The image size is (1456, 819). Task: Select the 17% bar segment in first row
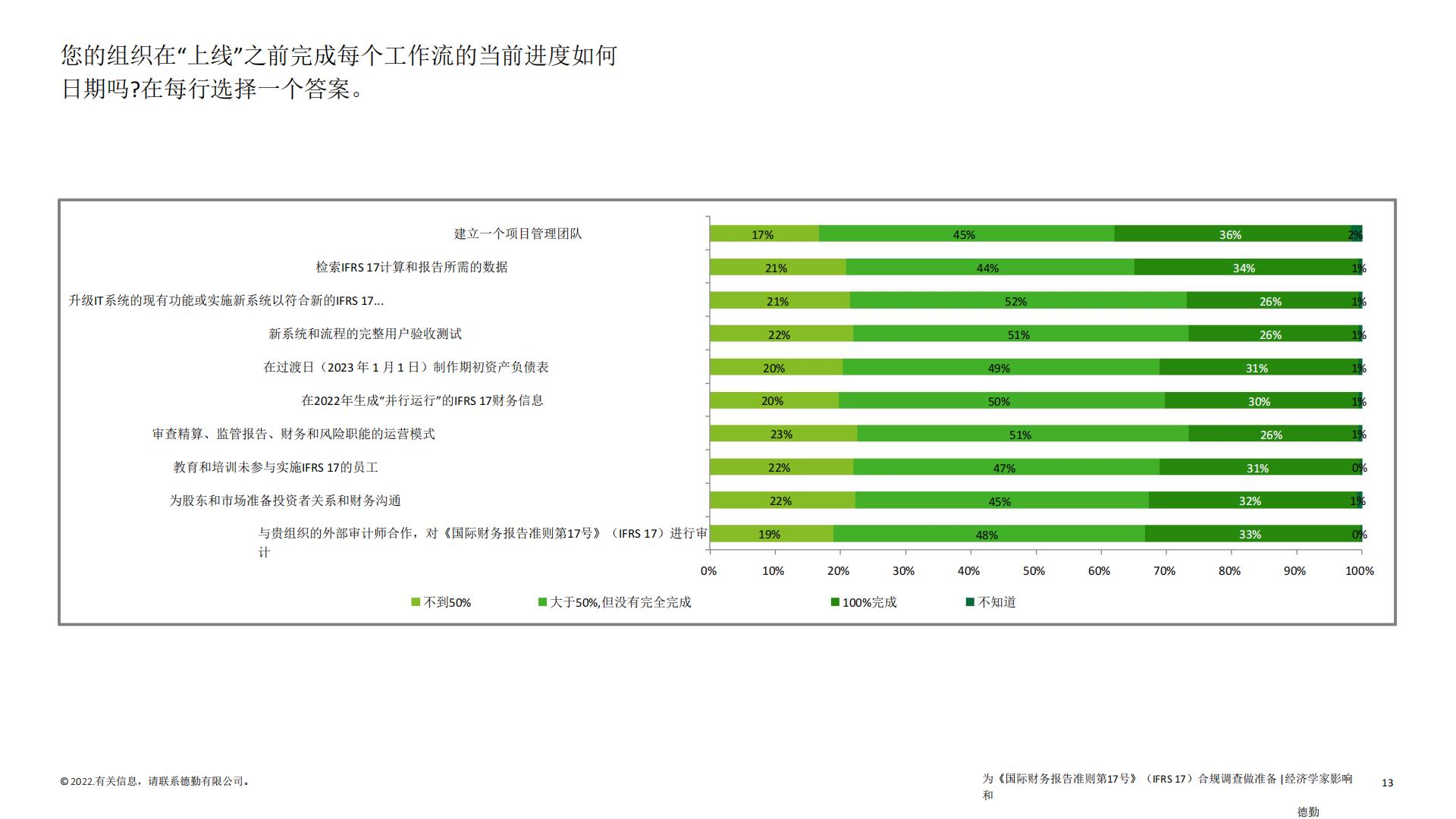pyautogui.click(x=764, y=234)
